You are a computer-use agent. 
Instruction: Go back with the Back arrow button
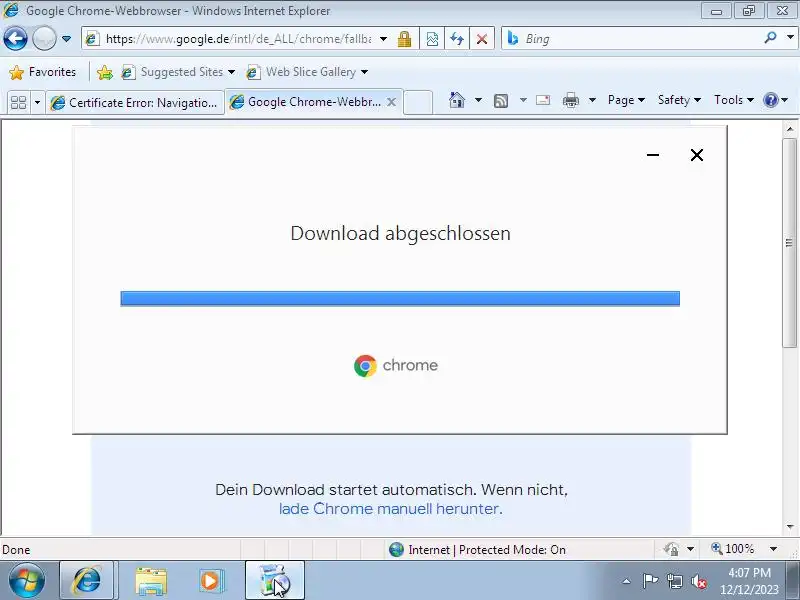[x=15, y=38]
